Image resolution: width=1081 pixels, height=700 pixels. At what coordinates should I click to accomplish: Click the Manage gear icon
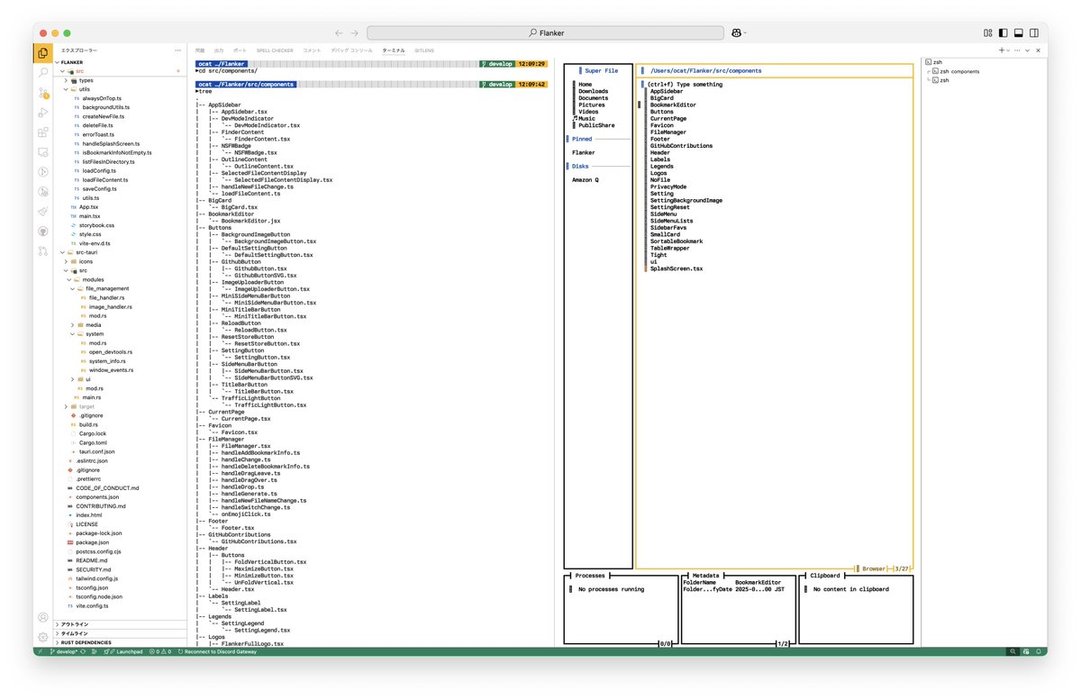(43, 637)
